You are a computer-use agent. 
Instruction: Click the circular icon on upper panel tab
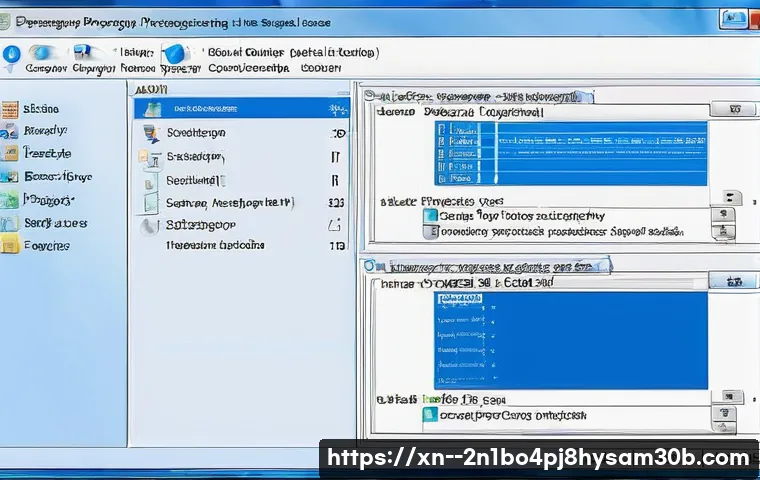[x=370, y=95]
